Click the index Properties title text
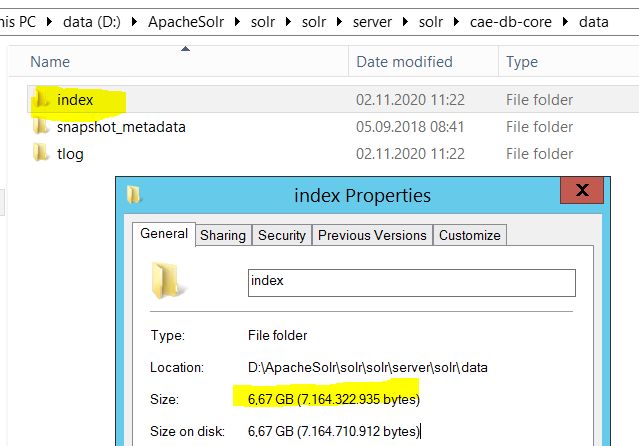 [x=362, y=195]
